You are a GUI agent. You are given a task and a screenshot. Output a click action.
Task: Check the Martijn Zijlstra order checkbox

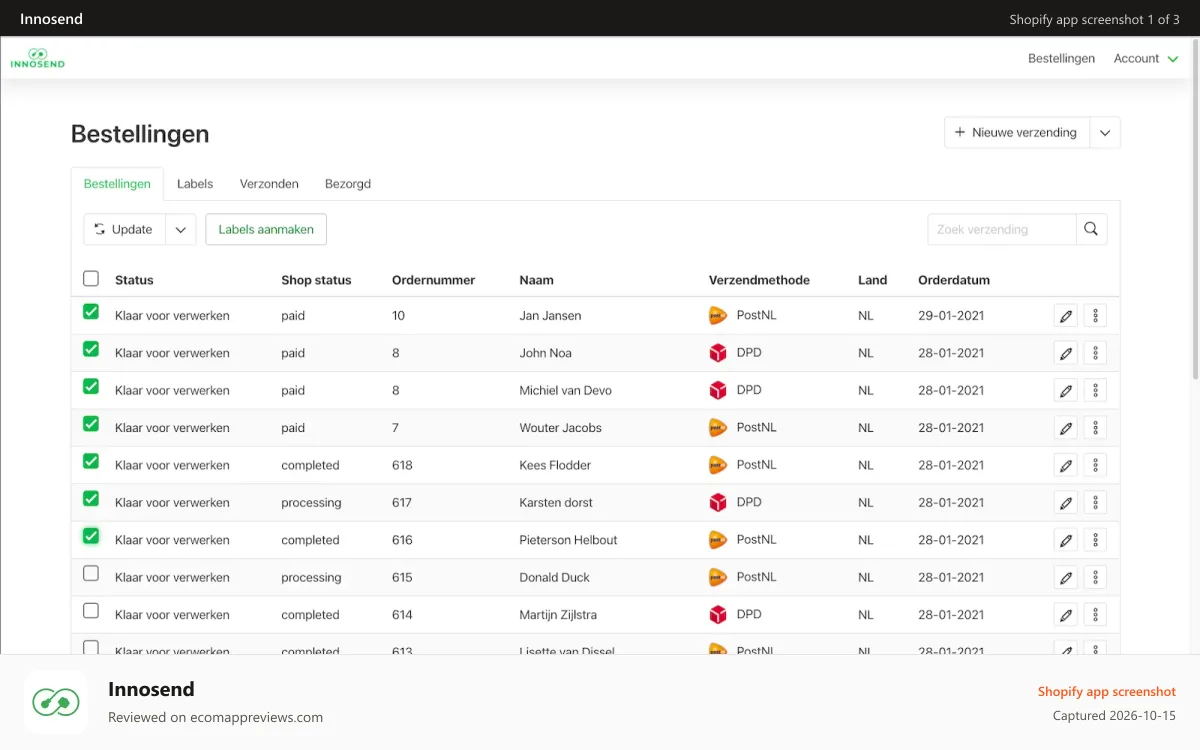point(91,611)
